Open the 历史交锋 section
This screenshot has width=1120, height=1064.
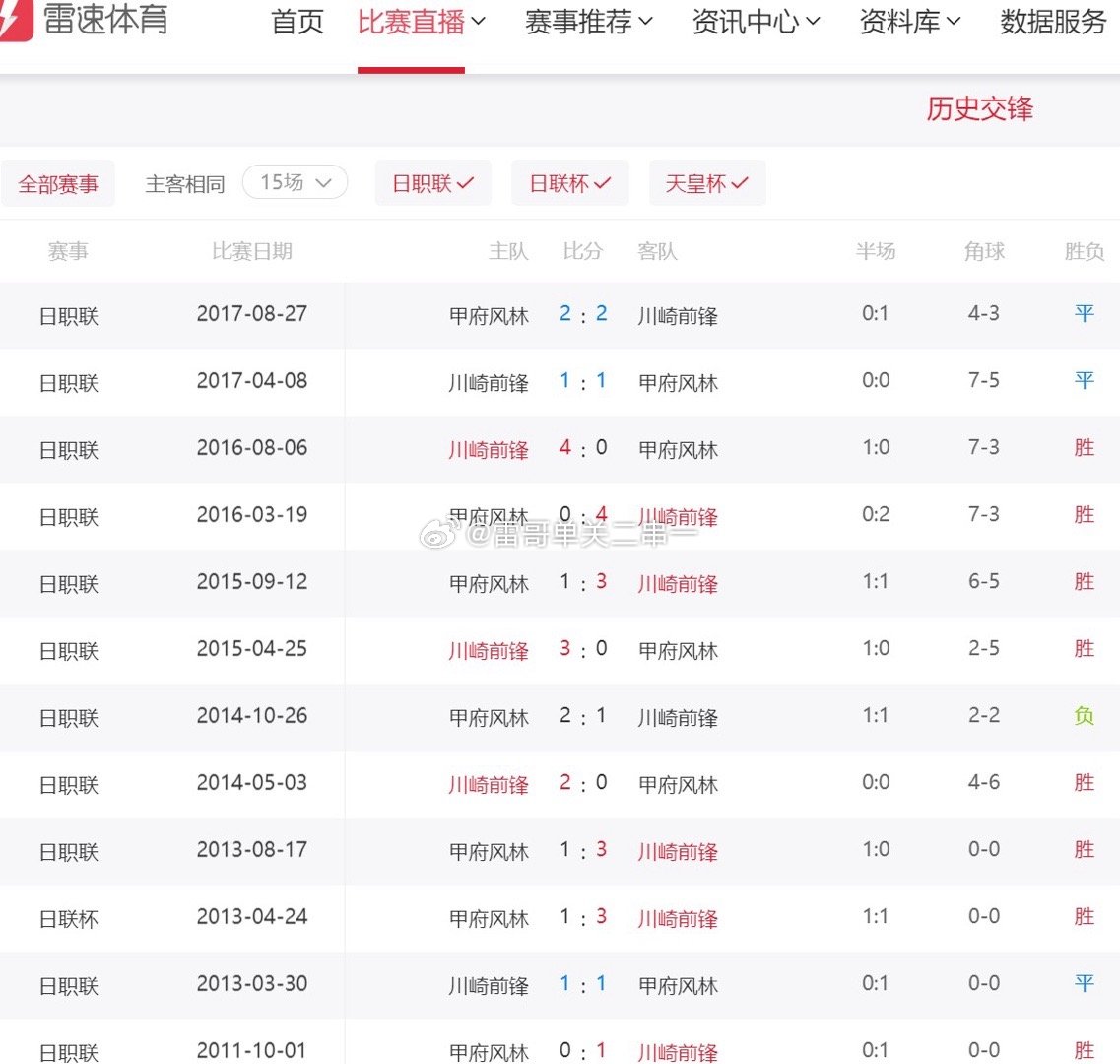point(978,108)
